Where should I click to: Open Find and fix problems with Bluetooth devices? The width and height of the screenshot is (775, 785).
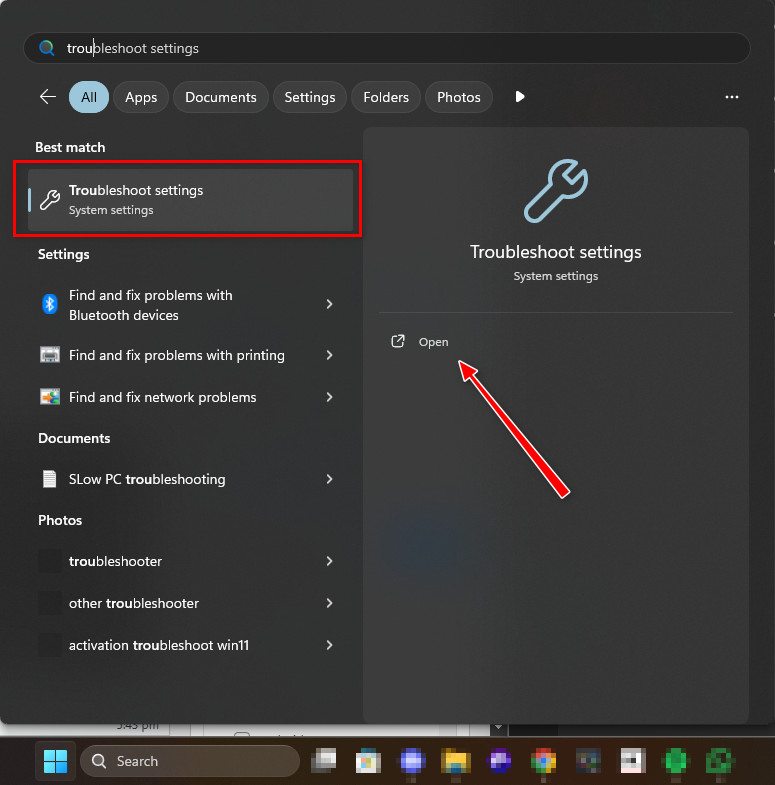point(188,305)
